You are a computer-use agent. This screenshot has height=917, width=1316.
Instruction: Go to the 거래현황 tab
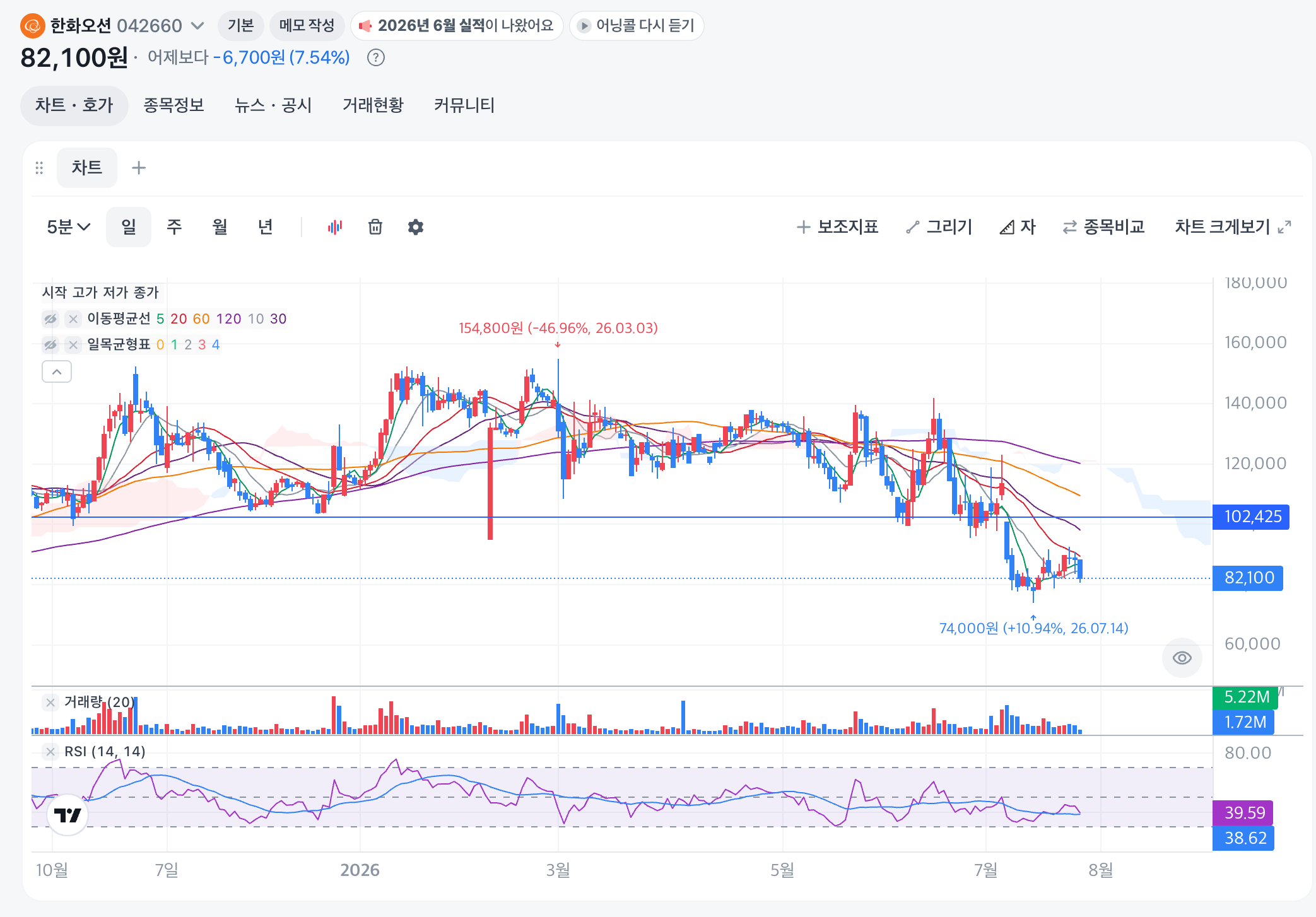373,105
